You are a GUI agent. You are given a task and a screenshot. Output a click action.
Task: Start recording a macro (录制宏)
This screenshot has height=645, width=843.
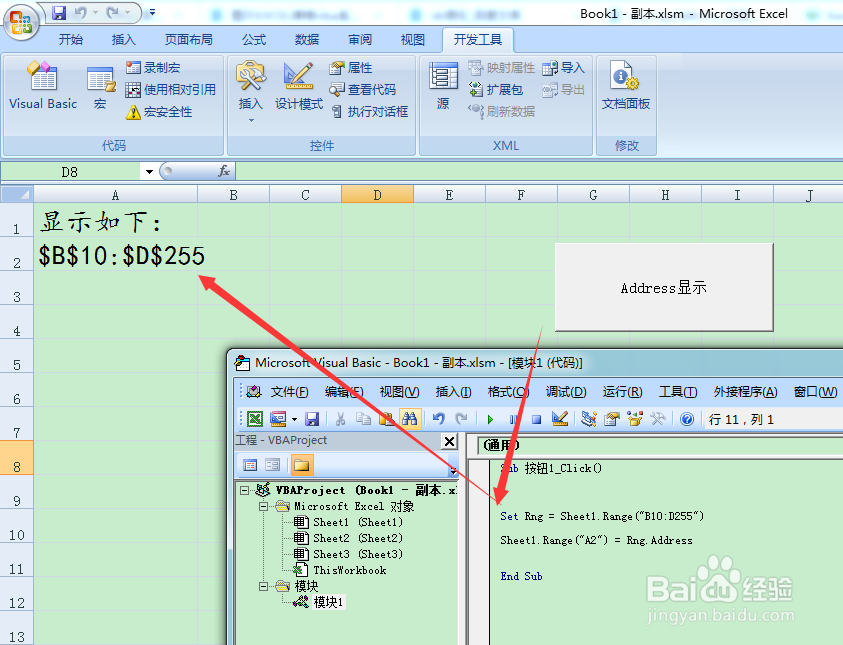(x=153, y=68)
